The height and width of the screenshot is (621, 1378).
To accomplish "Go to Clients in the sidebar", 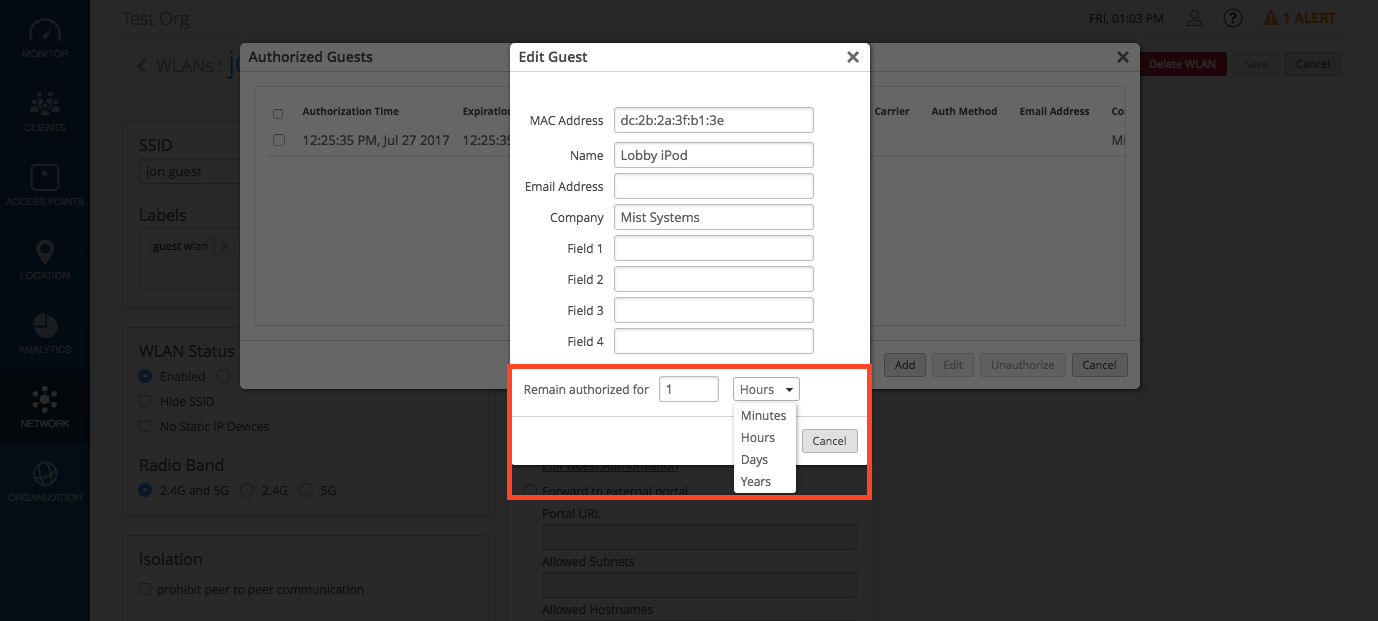I will (x=44, y=111).
